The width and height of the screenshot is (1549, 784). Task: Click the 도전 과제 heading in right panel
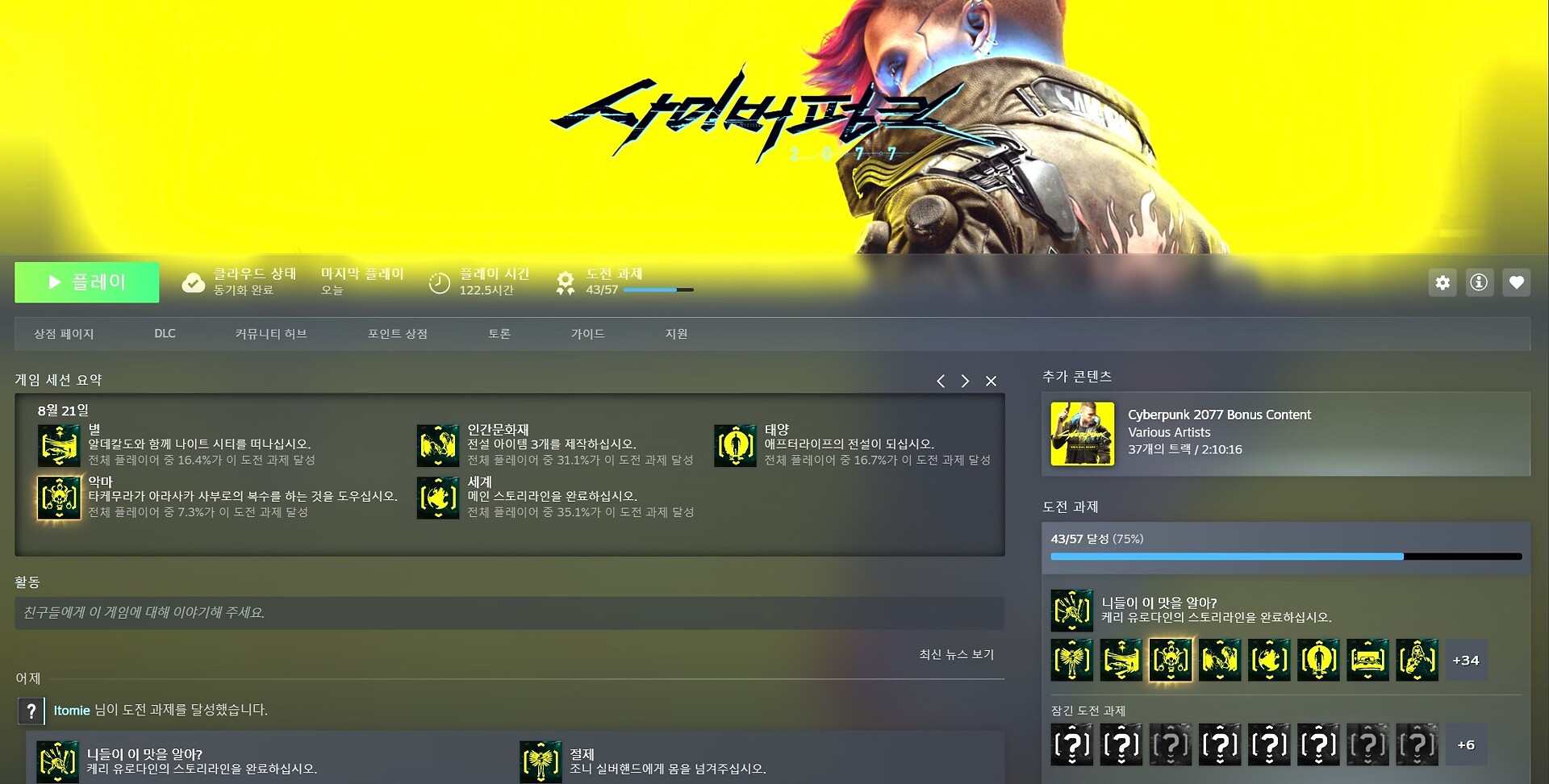point(1071,507)
